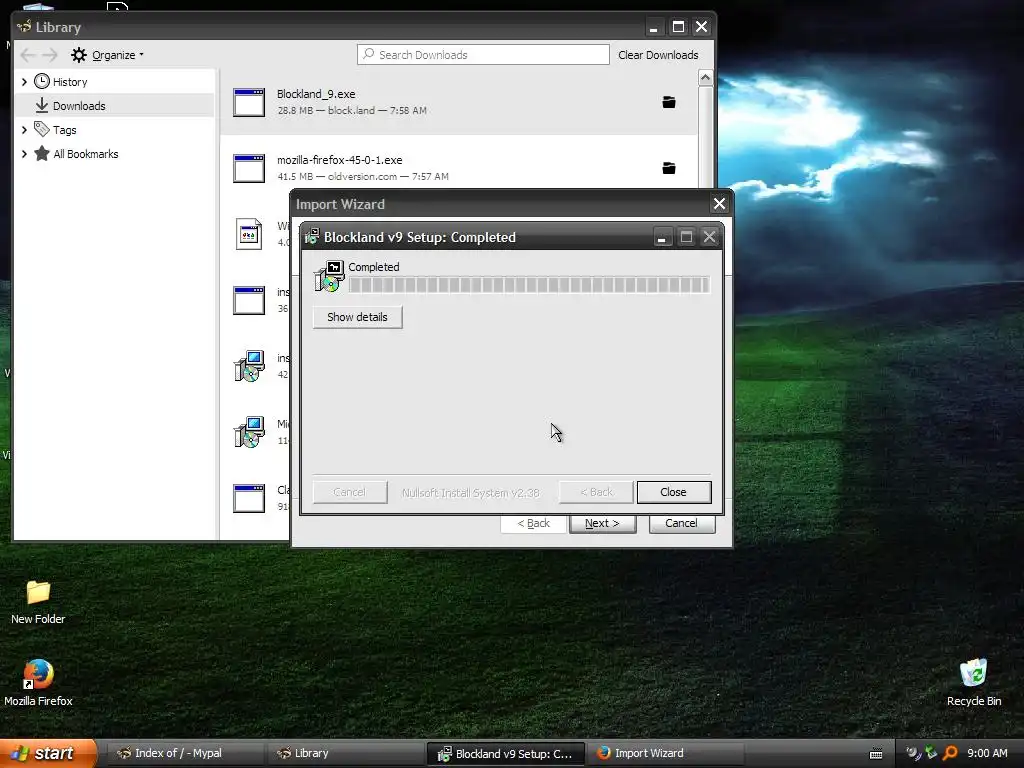
Task: Click the download icon in the row starting 'Cla'
Action: (x=249, y=498)
